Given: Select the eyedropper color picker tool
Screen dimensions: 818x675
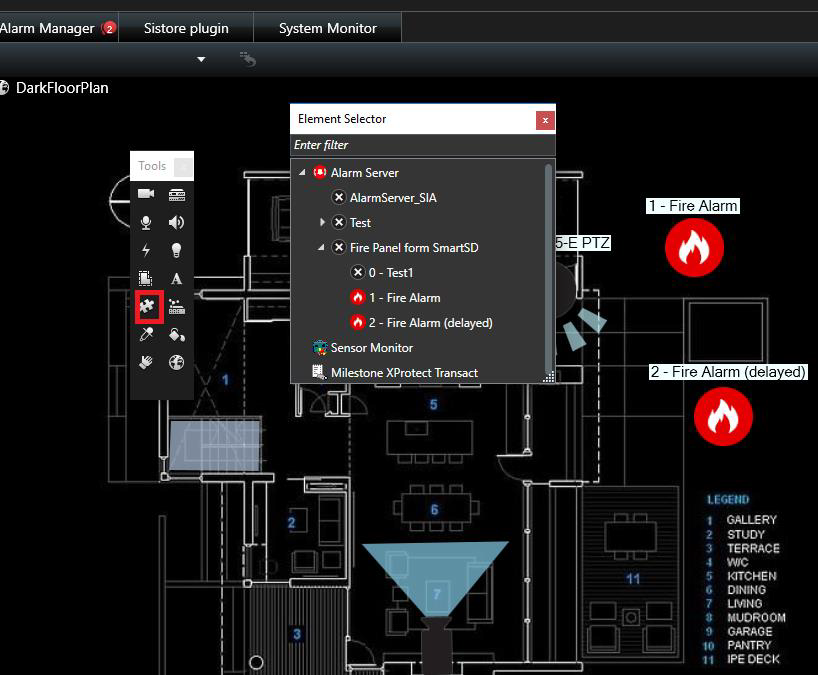Looking at the screenshot, I should (x=146, y=335).
